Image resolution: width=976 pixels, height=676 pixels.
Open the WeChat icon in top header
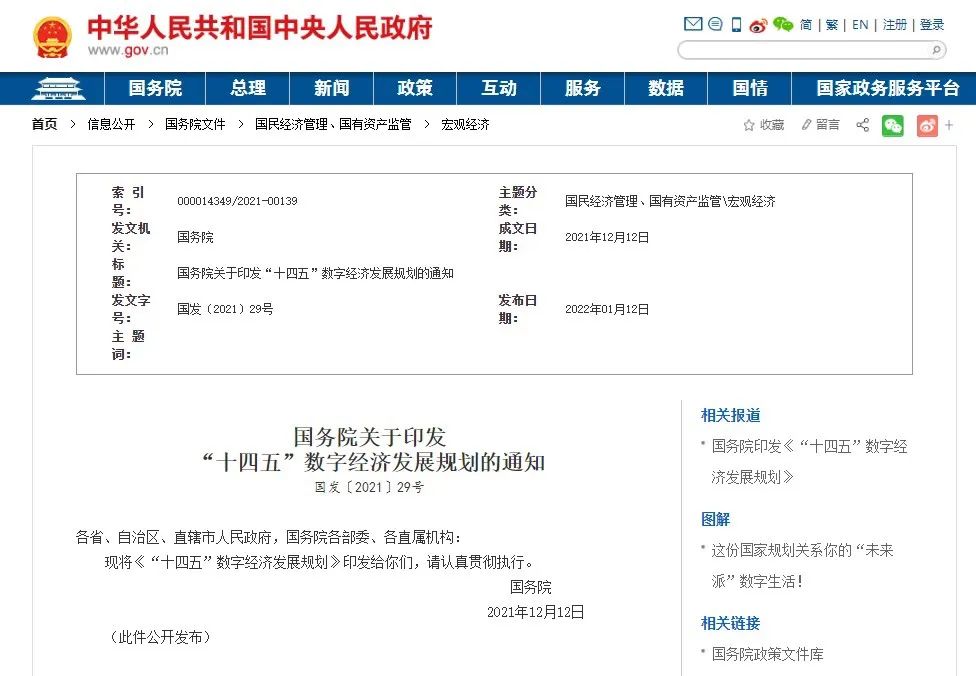pyautogui.click(x=783, y=24)
